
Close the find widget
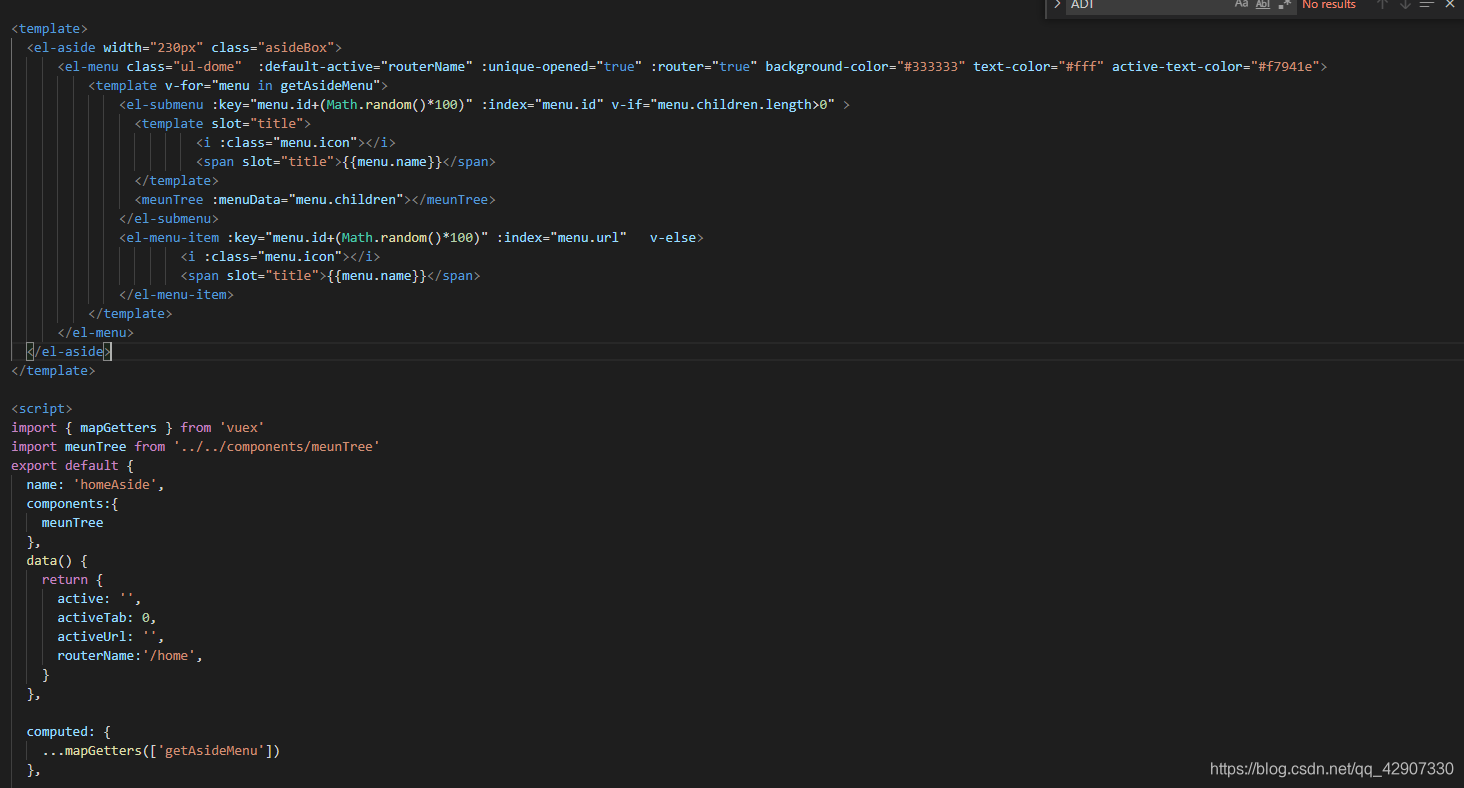pos(1450,4)
